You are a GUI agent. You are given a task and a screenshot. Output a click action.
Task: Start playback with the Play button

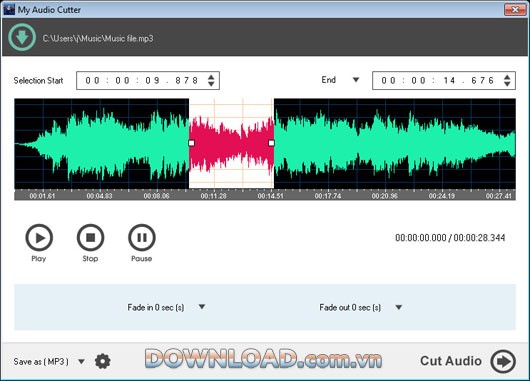pyautogui.click(x=39, y=238)
